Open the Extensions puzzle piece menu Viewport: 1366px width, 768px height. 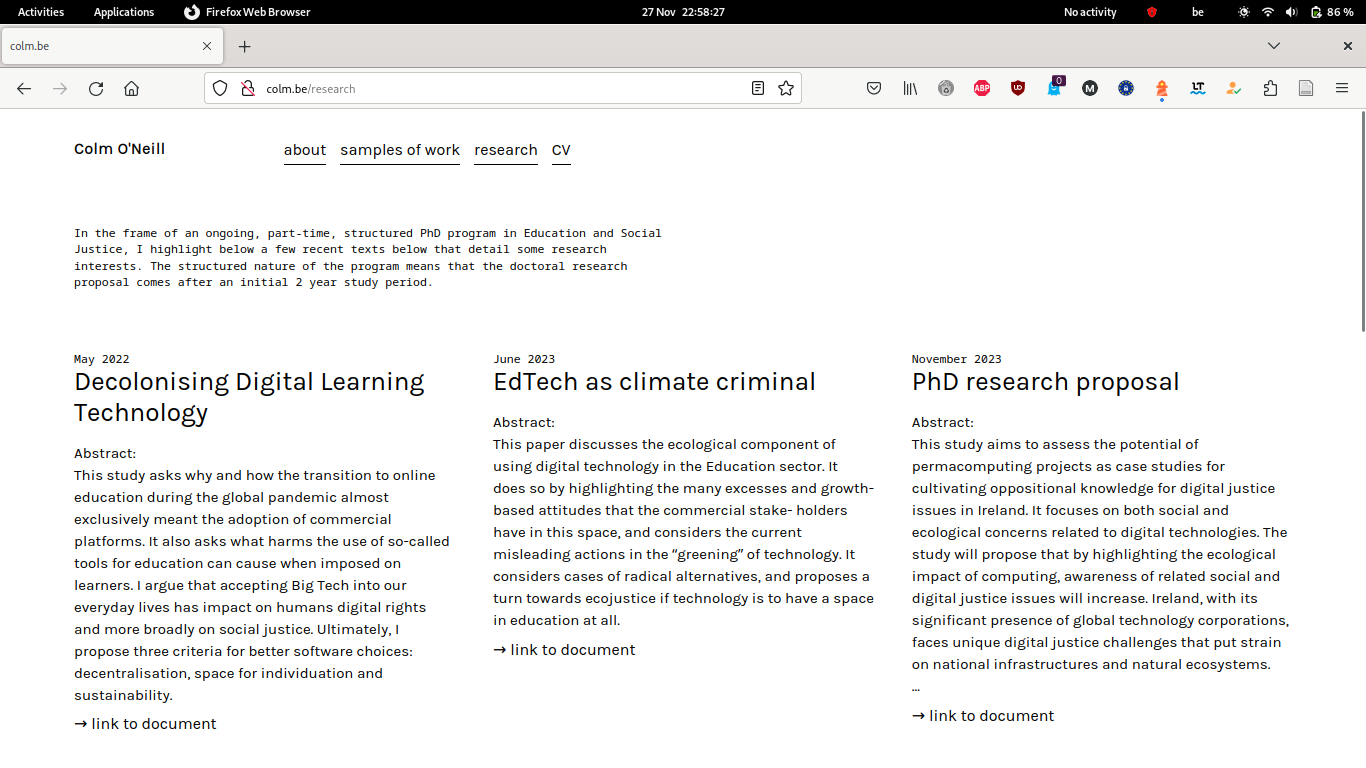coord(1270,88)
